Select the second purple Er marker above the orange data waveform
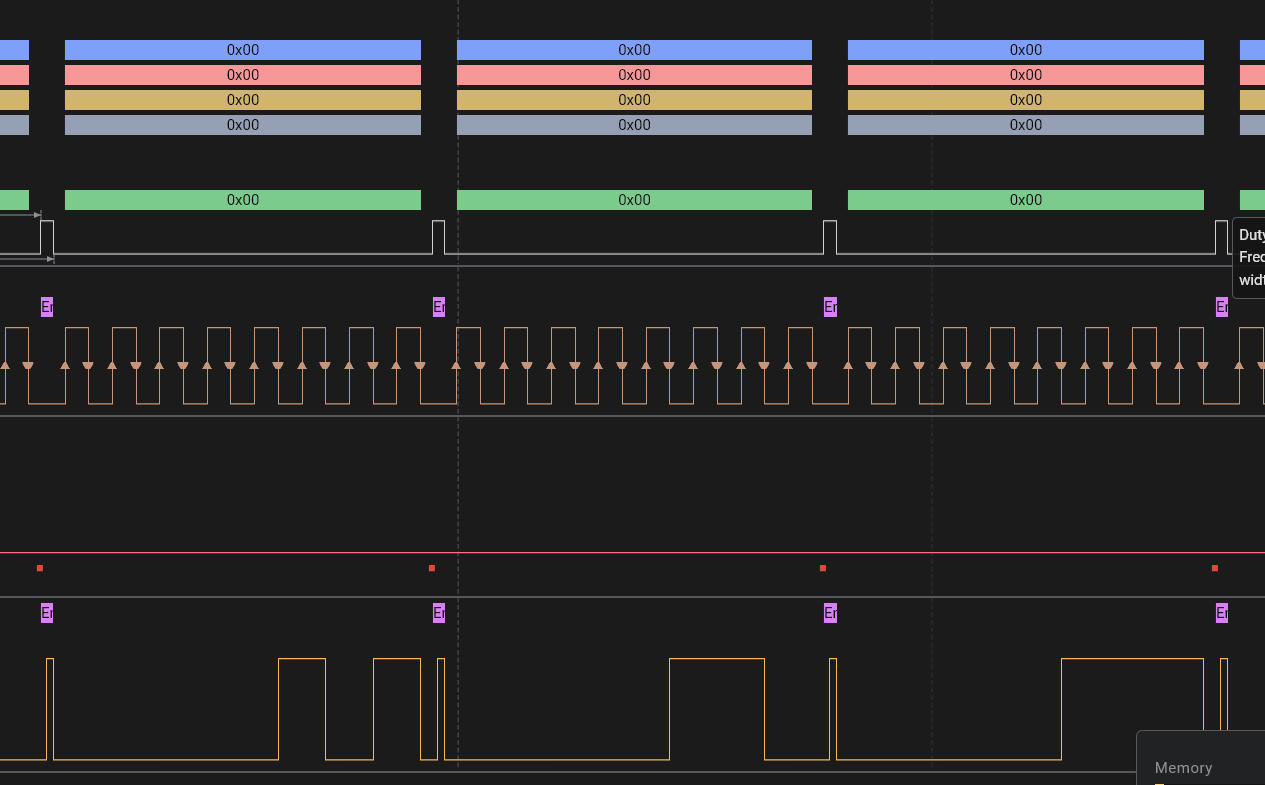 pos(438,613)
